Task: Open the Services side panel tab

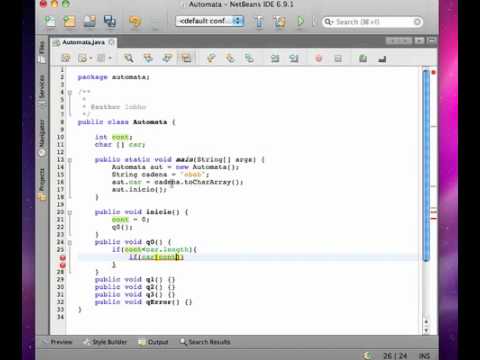Action: coord(42,90)
